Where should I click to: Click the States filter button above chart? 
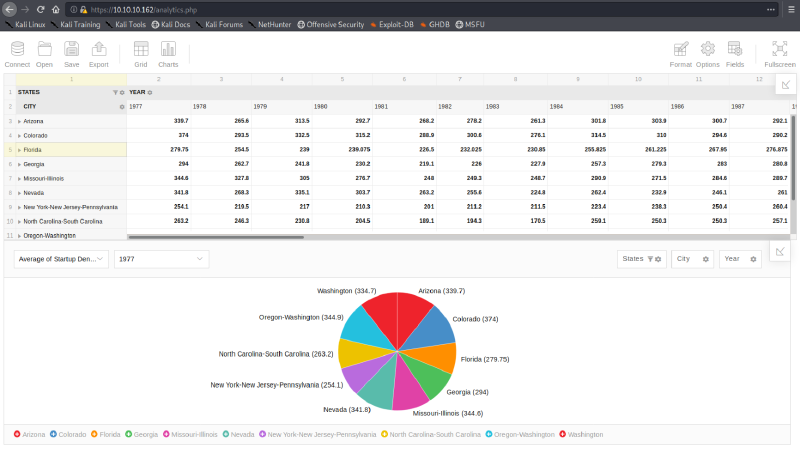click(641, 259)
